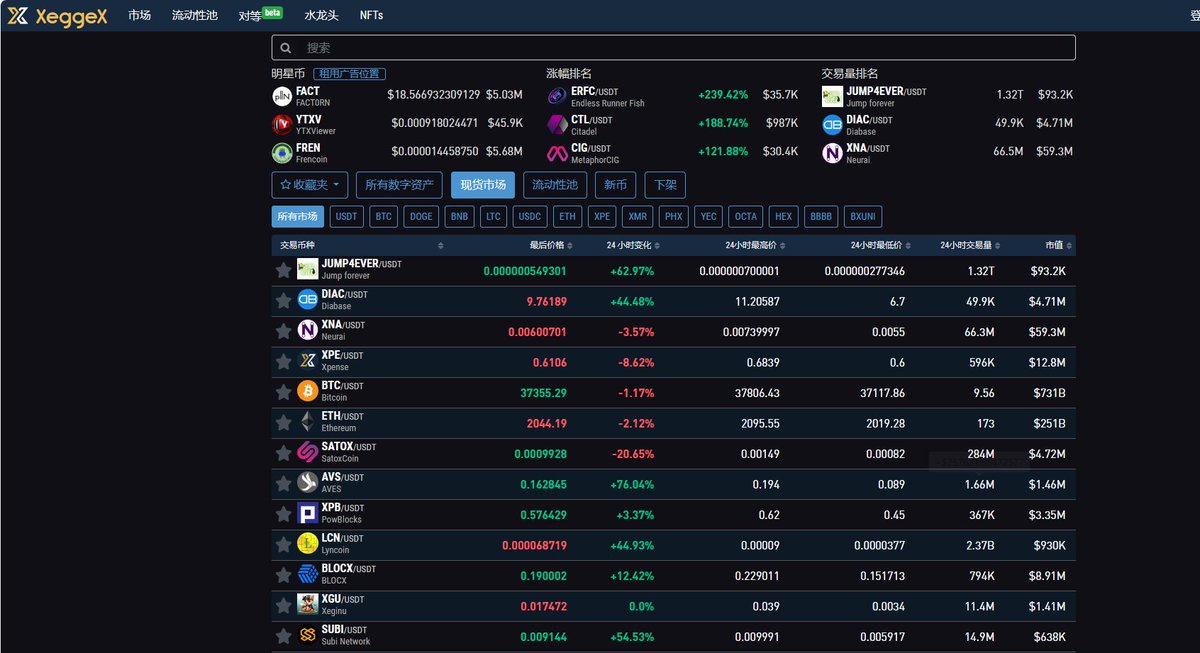Click the Xpense logo in XPE row
This screenshot has width=1200, height=653.
point(307,361)
